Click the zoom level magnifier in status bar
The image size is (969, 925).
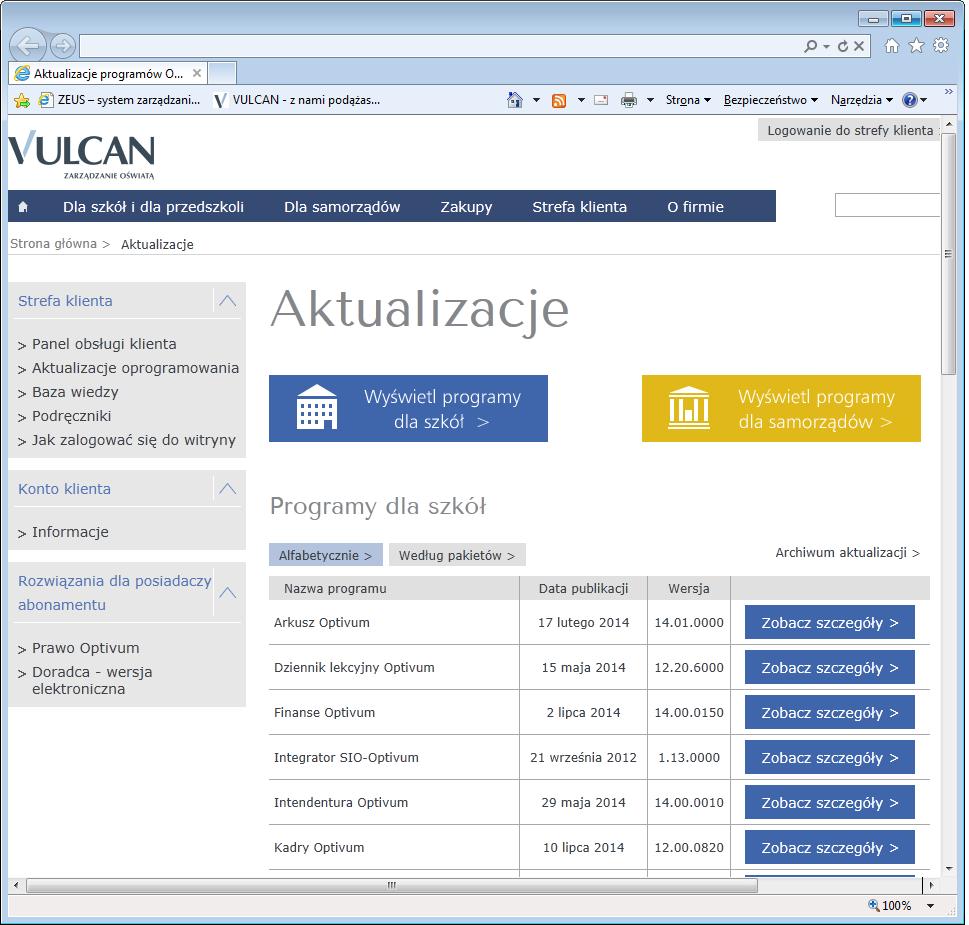873,905
